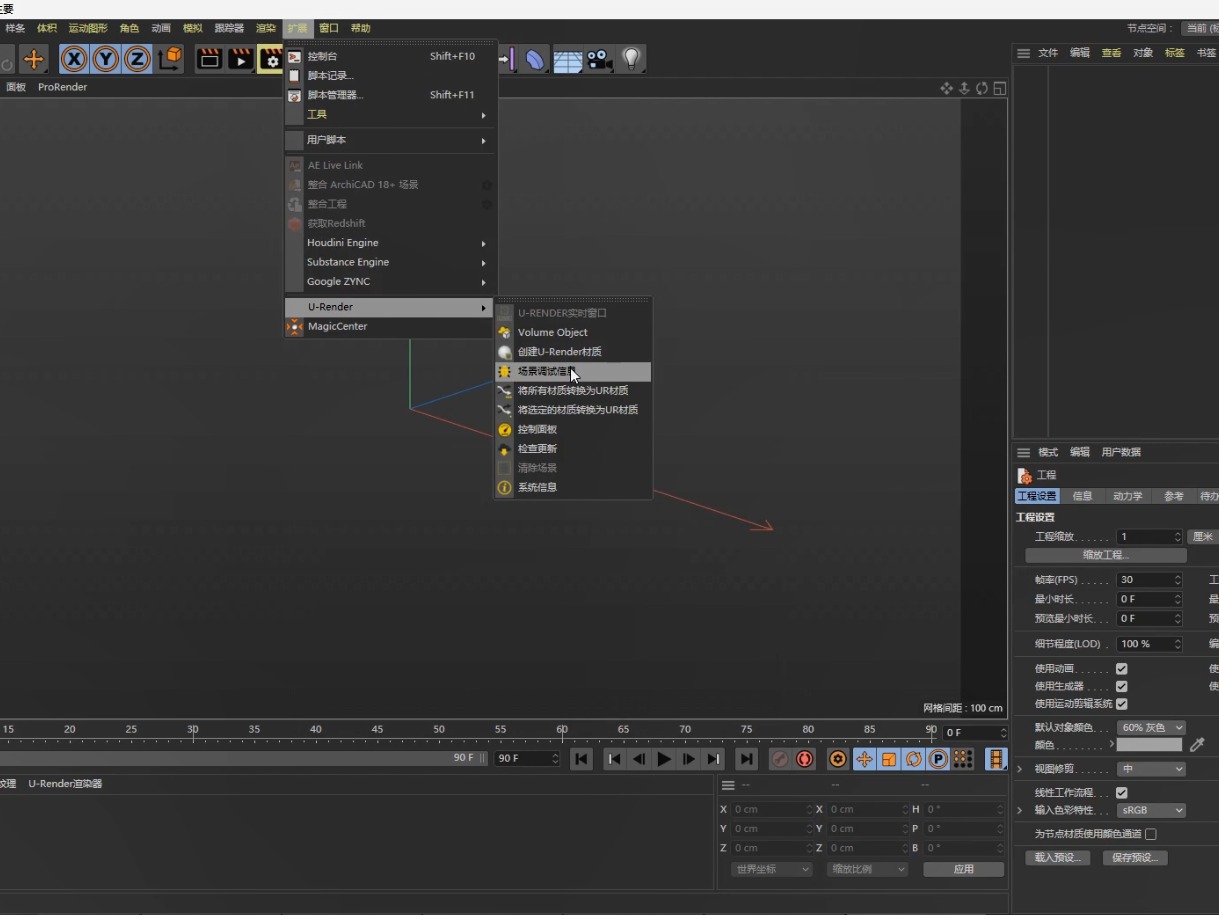Click the 缩放工程 button
This screenshot has height=915, width=1219.
[x=1104, y=555]
